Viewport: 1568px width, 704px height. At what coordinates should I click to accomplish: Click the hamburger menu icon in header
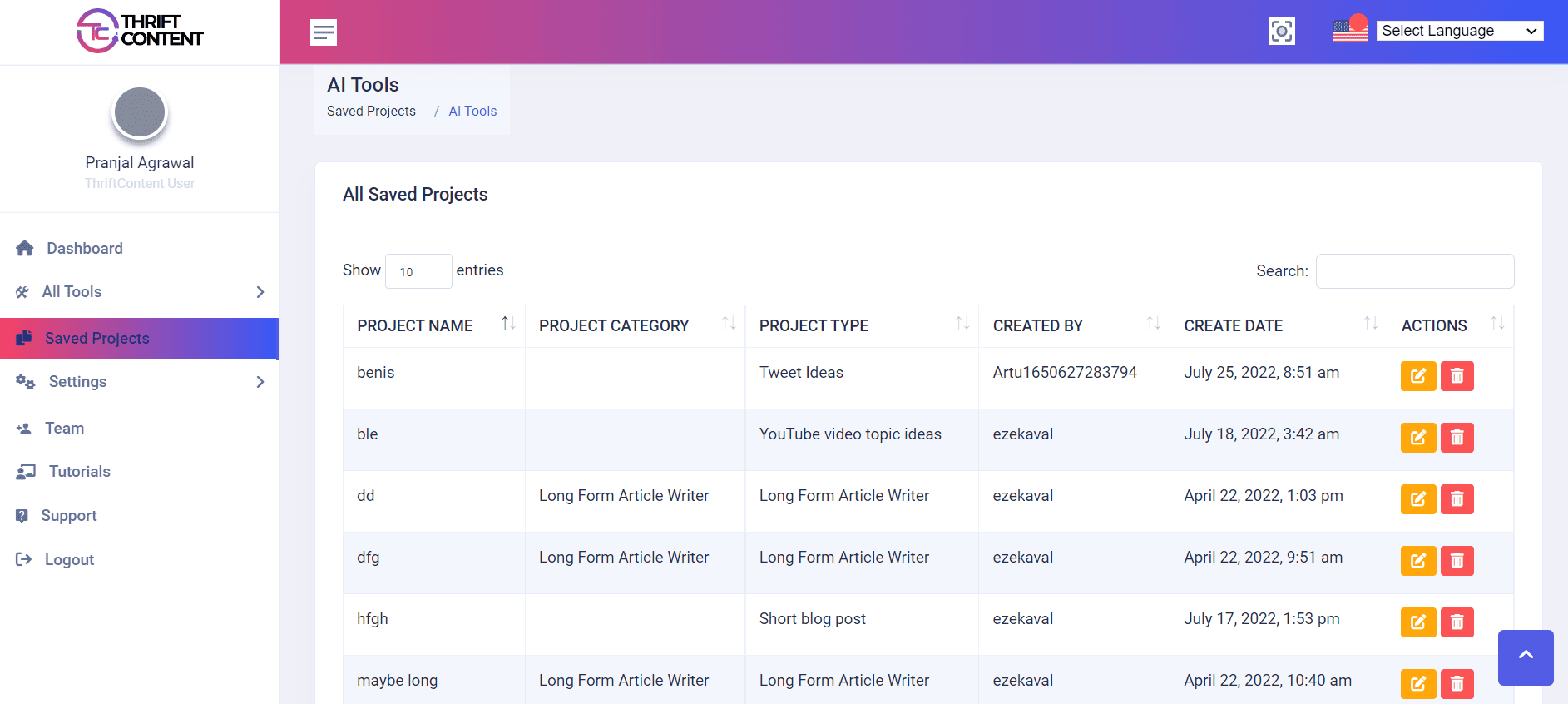[324, 32]
